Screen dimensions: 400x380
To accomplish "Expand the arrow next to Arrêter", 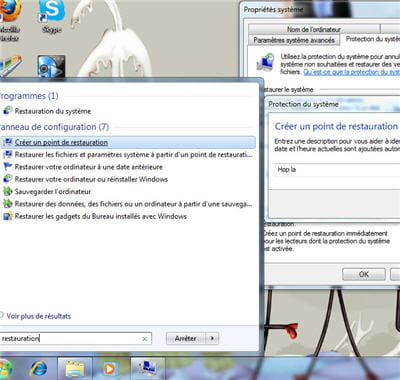I will click(212, 339).
